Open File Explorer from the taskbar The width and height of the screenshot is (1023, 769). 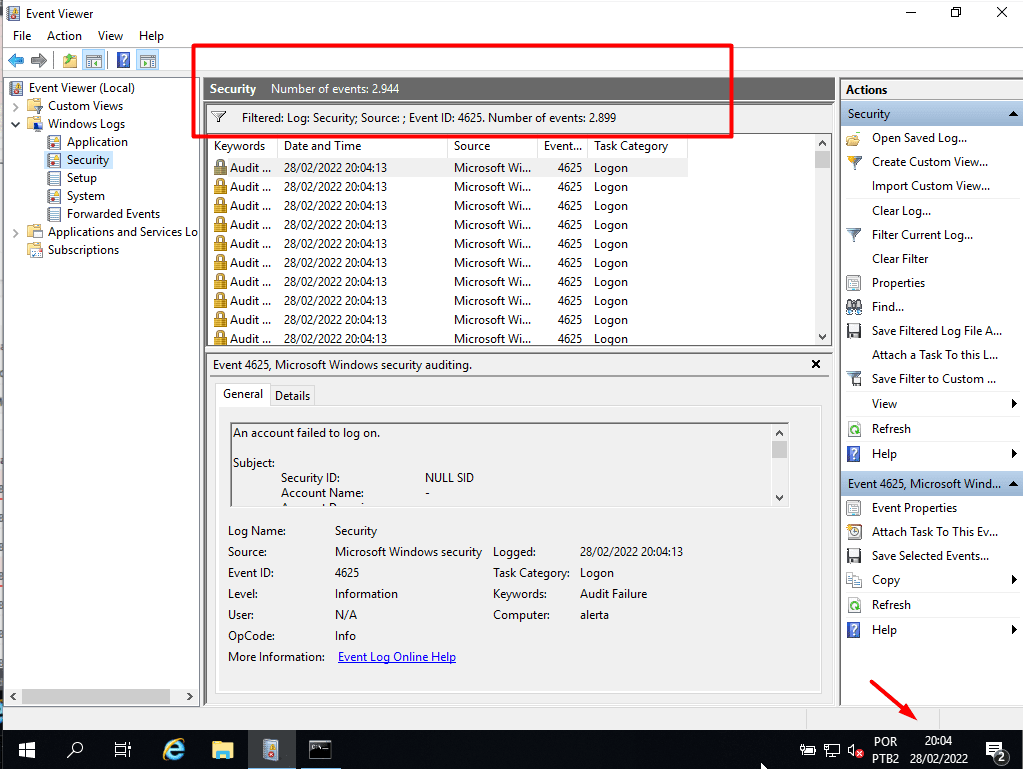(x=222, y=749)
